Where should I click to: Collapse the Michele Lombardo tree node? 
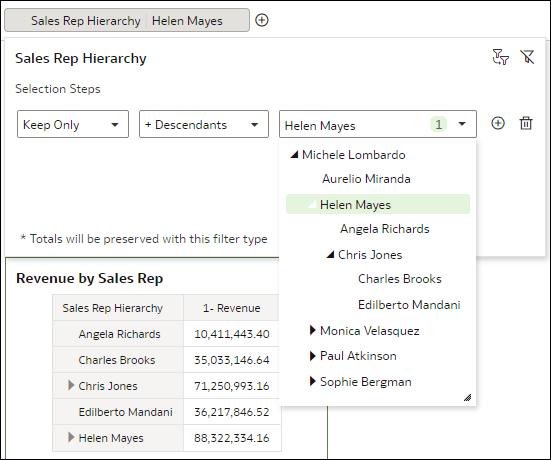pyautogui.click(x=294, y=155)
